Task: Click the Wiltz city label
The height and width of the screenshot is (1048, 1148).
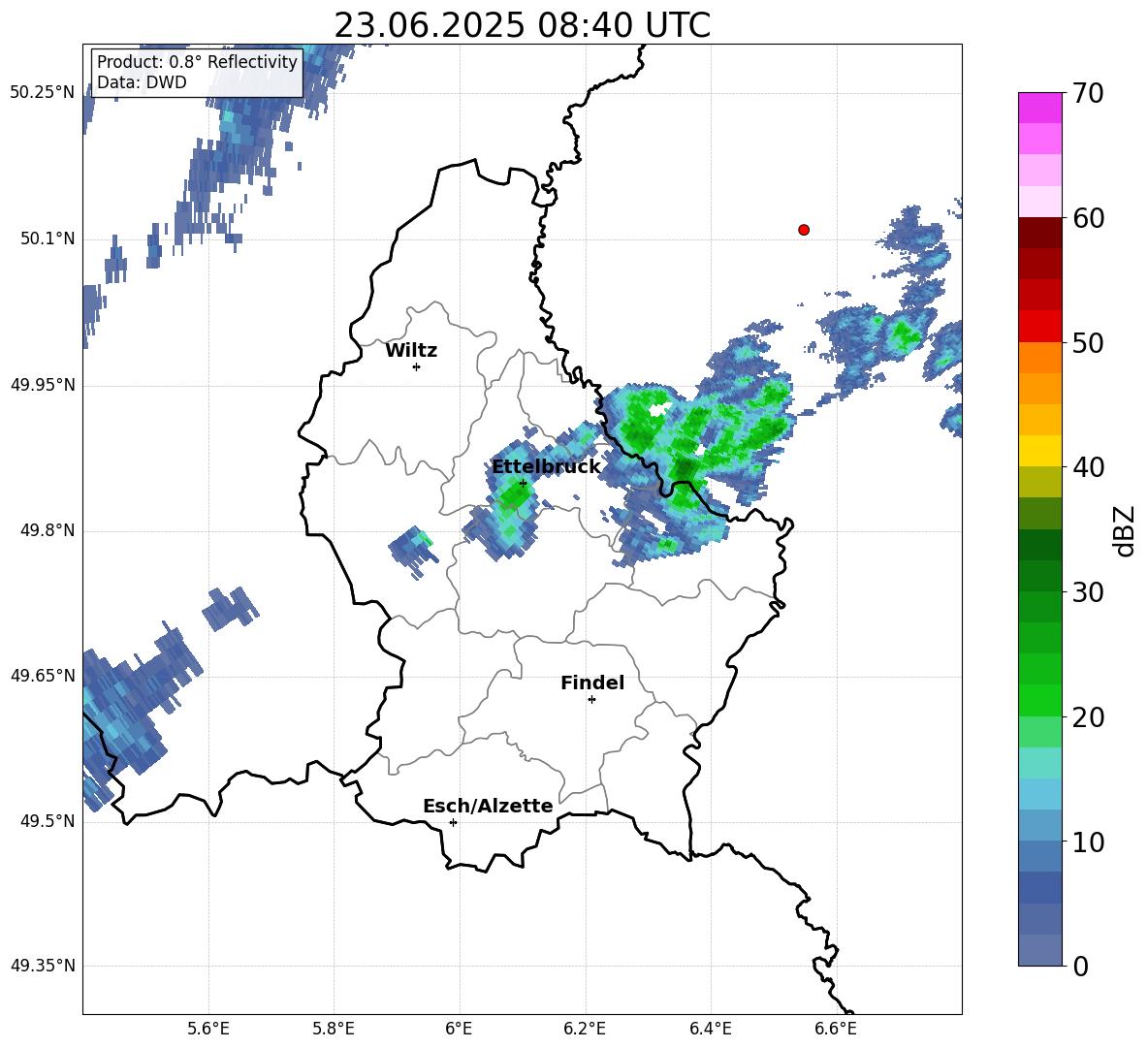Action: point(411,351)
